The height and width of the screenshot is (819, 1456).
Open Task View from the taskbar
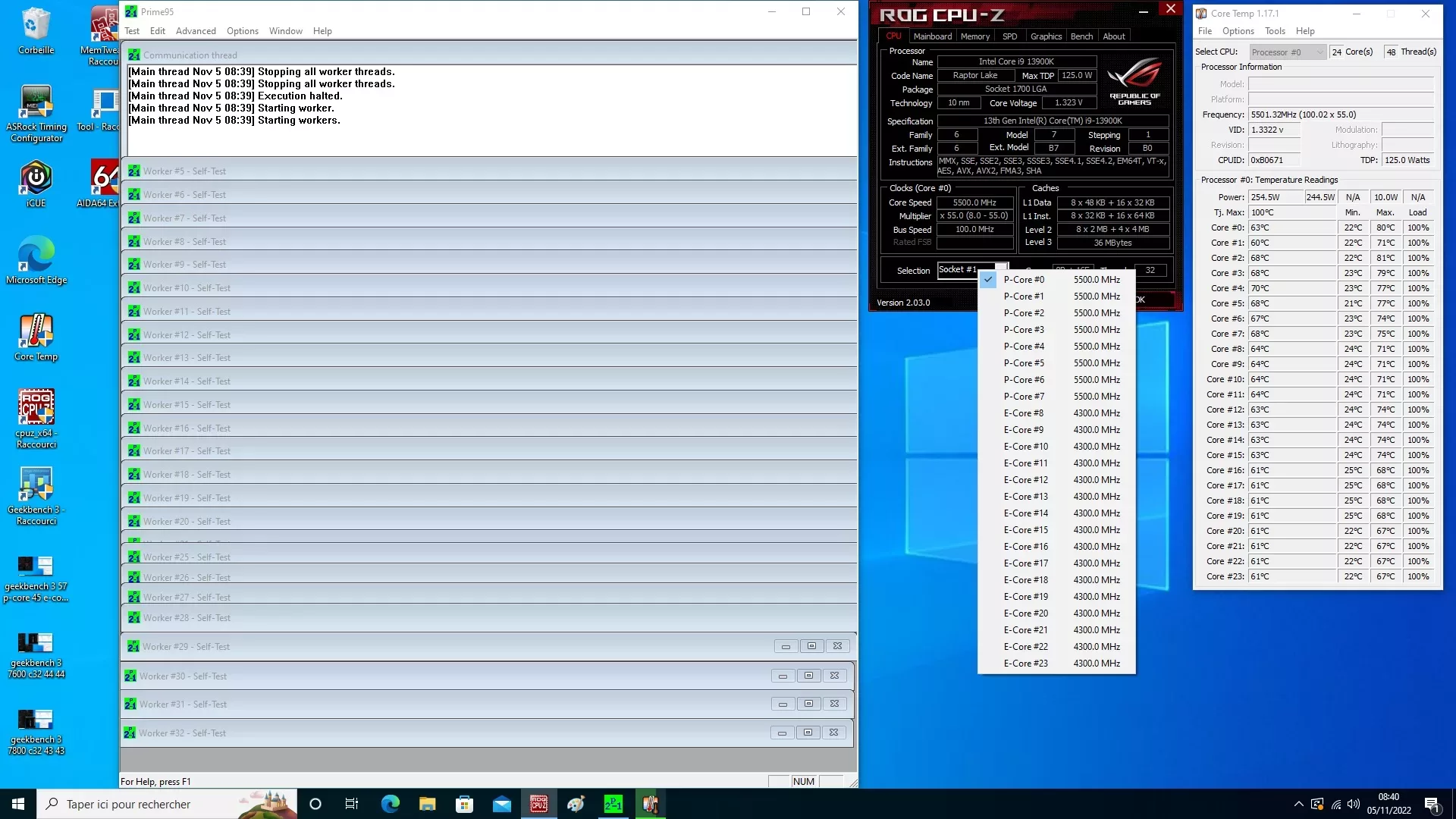351,804
